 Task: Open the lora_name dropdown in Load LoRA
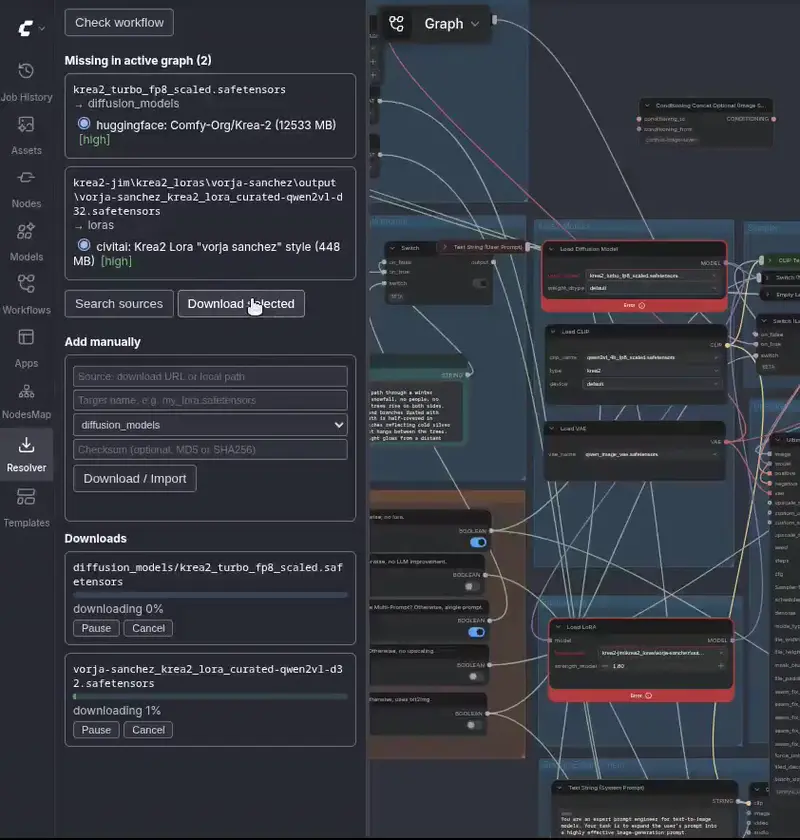pyautogui.click(x=662, y=653)
